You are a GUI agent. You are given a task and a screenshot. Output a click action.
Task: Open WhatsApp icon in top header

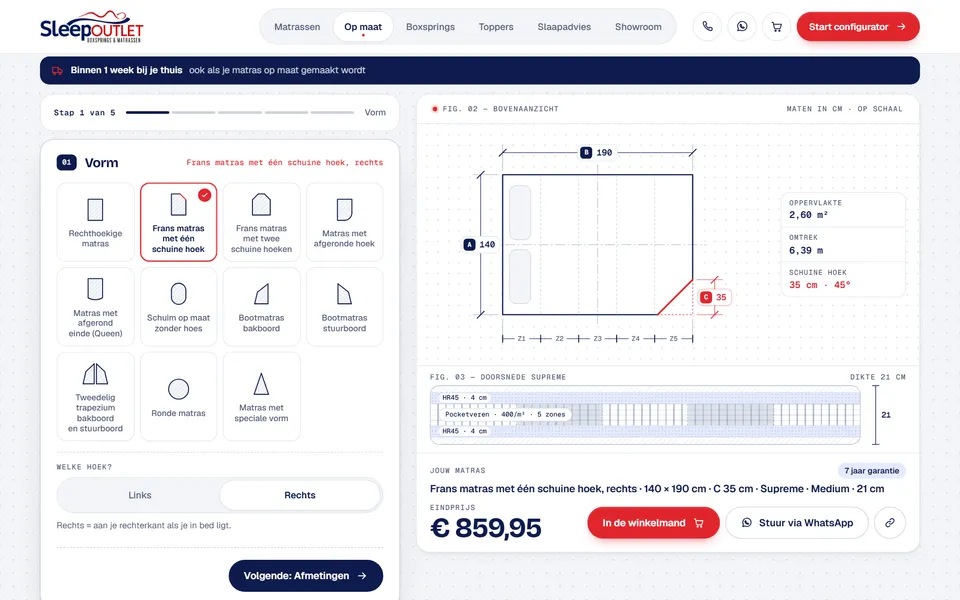tap(742, 27)
